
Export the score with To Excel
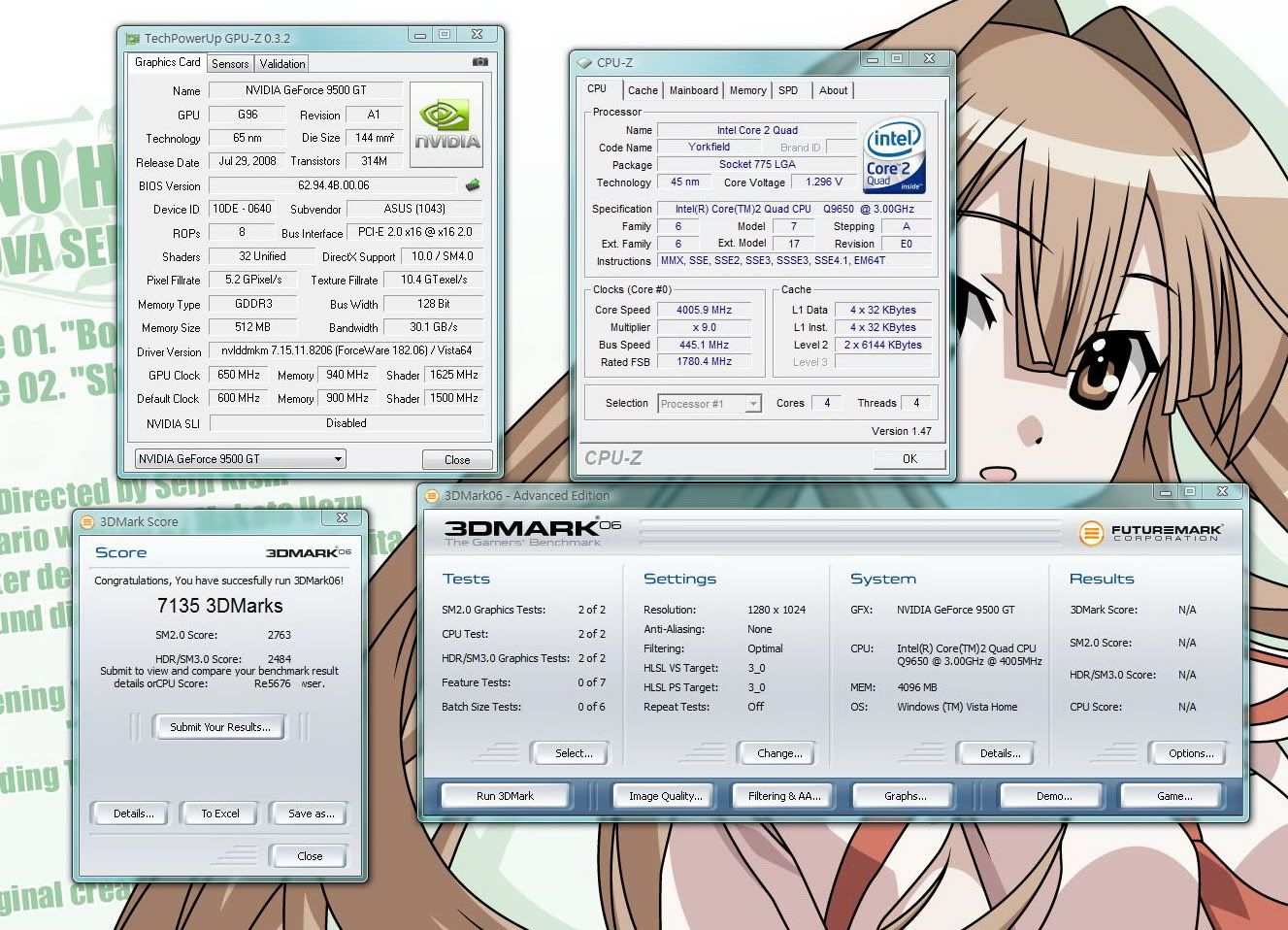pyautogui.click(x=219, y=814)
